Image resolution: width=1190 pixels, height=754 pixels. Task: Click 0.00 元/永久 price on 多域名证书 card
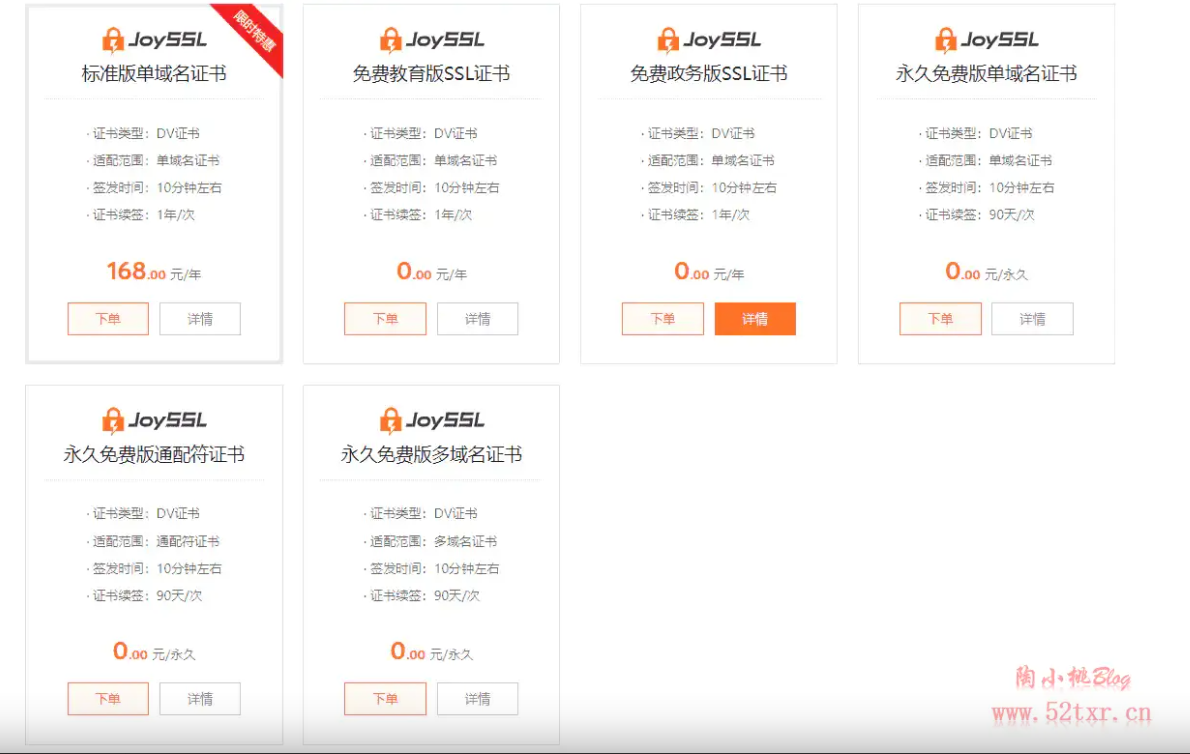[x=431, y=651]
